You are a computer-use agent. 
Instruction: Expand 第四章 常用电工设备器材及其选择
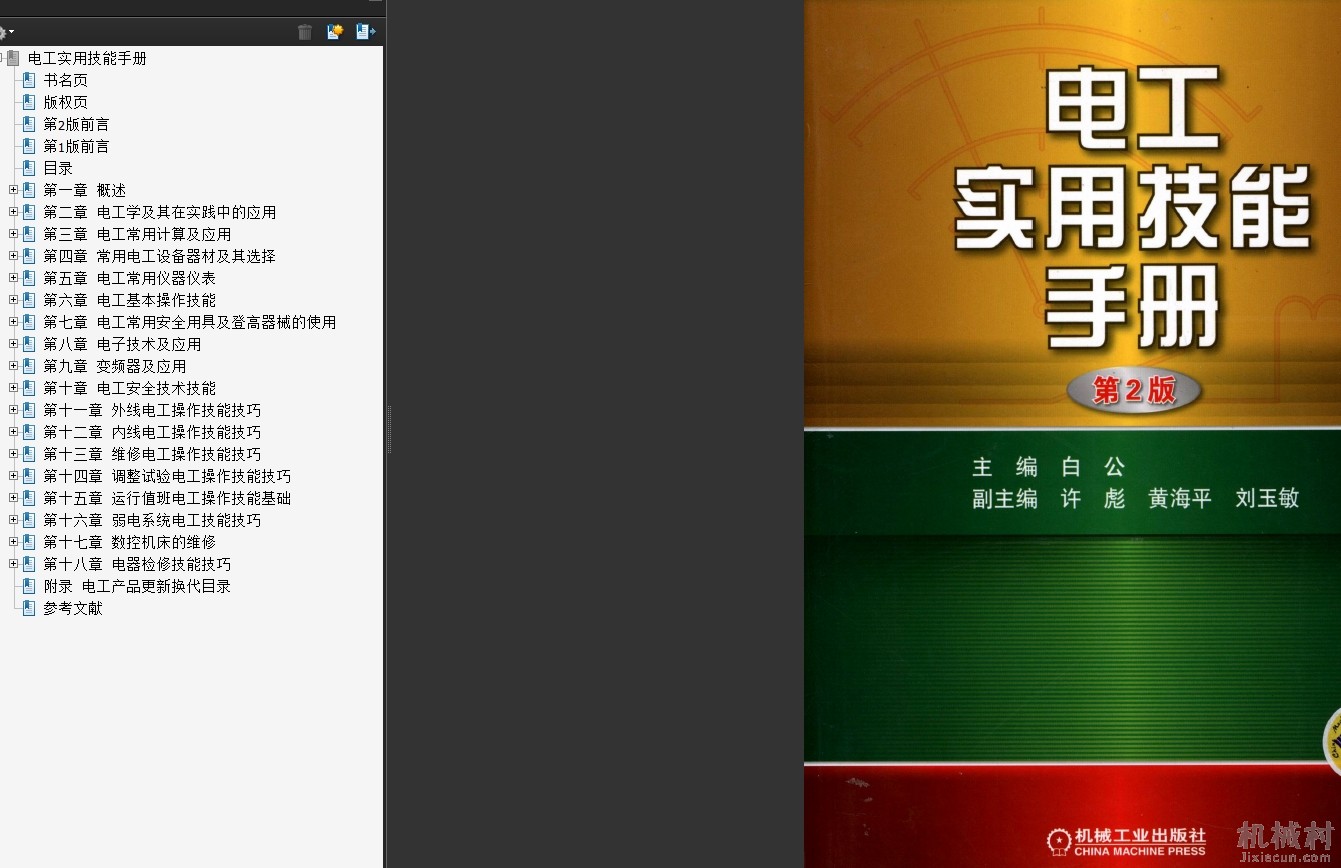point(13,256)
